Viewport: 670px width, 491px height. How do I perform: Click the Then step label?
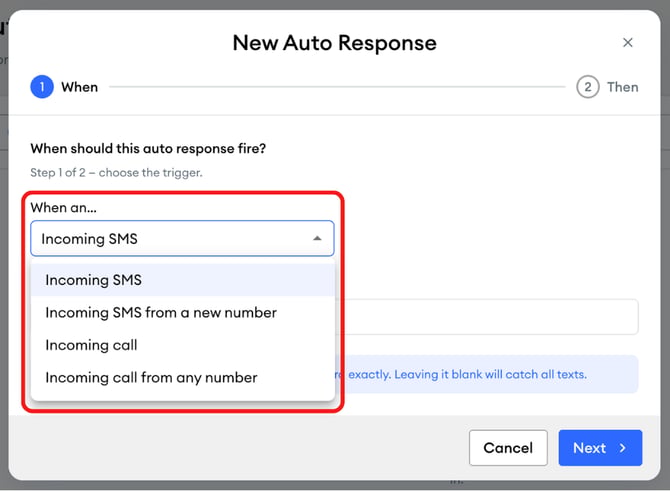623,87
